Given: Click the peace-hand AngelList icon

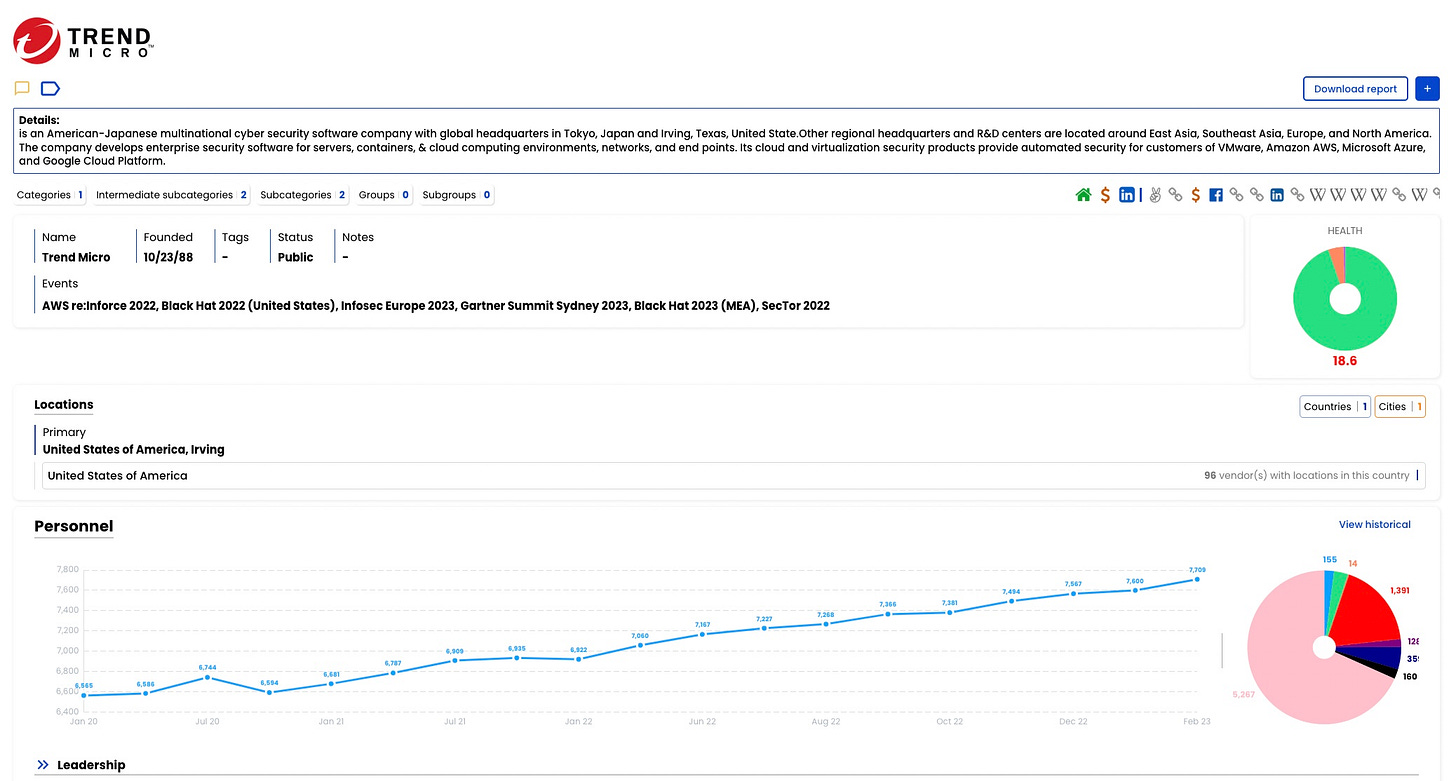Looking at the screenshot, I should point(1154,195).
